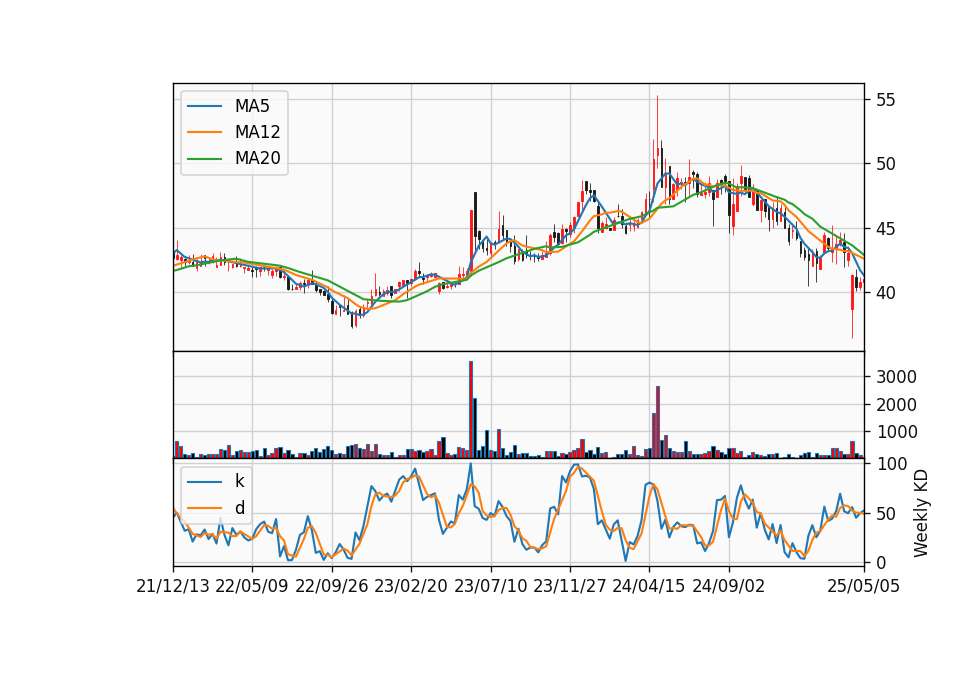Viewport: 960px width, 690px height.
Task: Click the 21/12/13 date axis label
Action: 173,586
